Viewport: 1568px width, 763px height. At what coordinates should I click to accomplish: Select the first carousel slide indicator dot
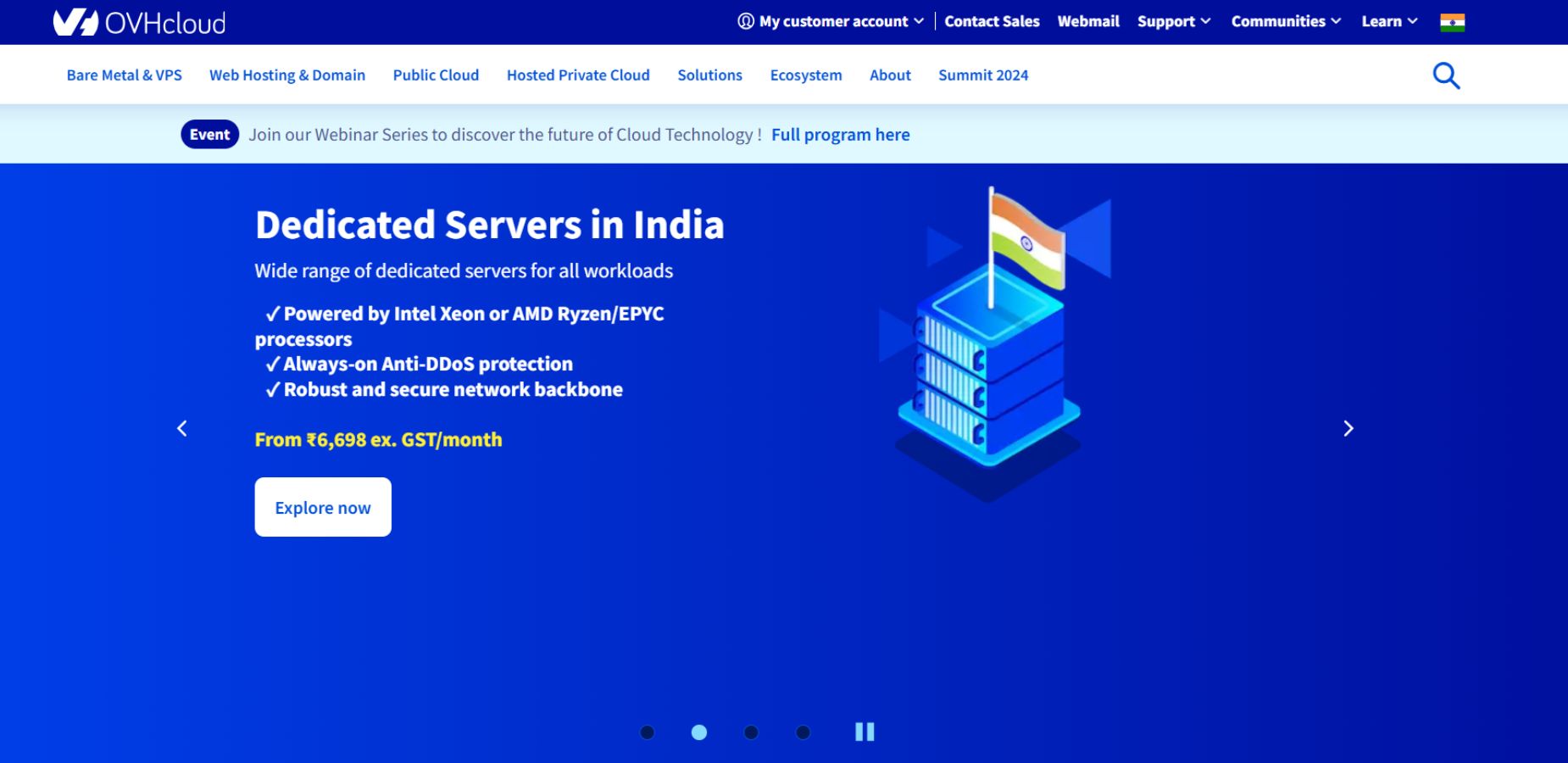pyautogui.click(x=648, y=732)
